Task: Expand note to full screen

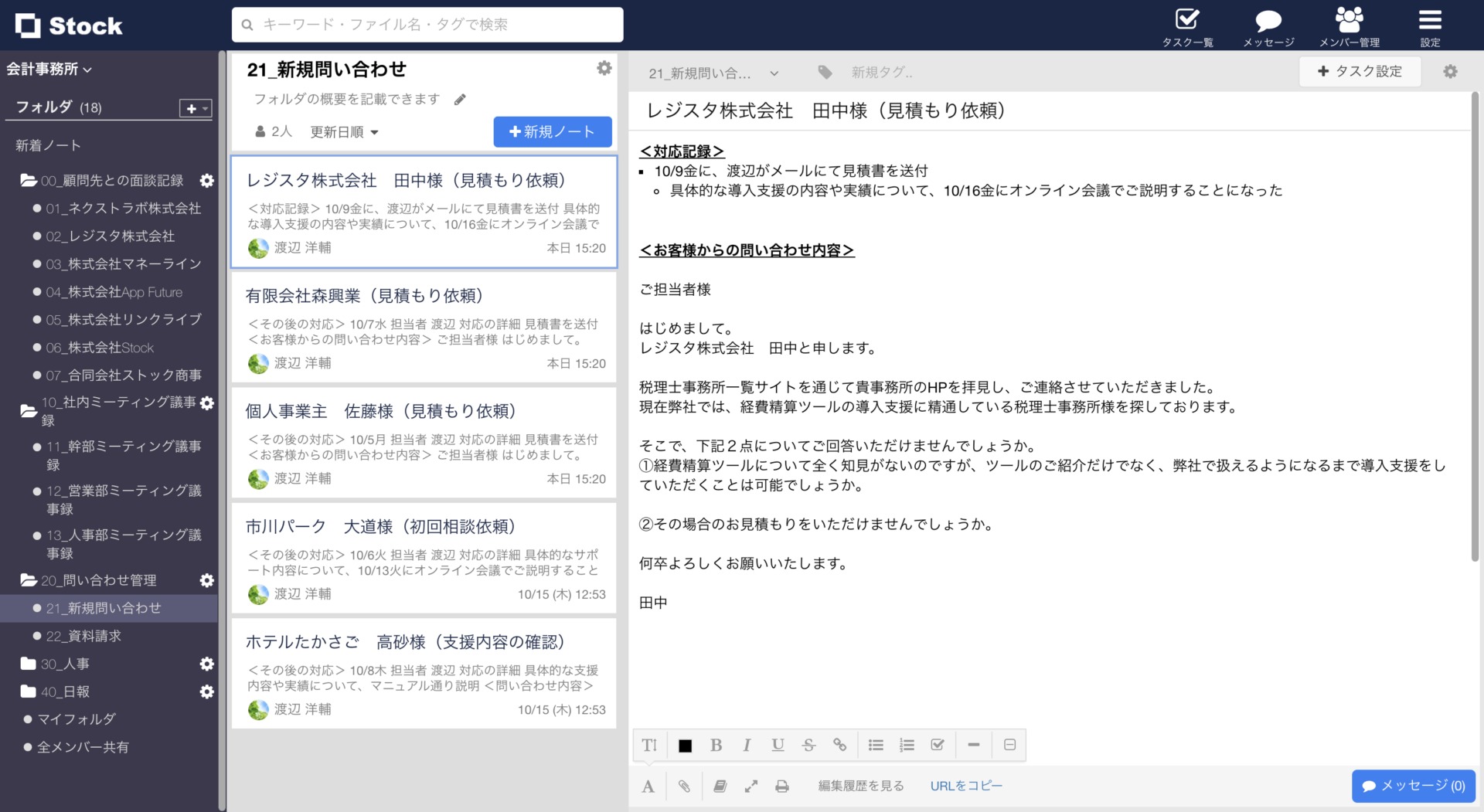Action: pos(751,787)
